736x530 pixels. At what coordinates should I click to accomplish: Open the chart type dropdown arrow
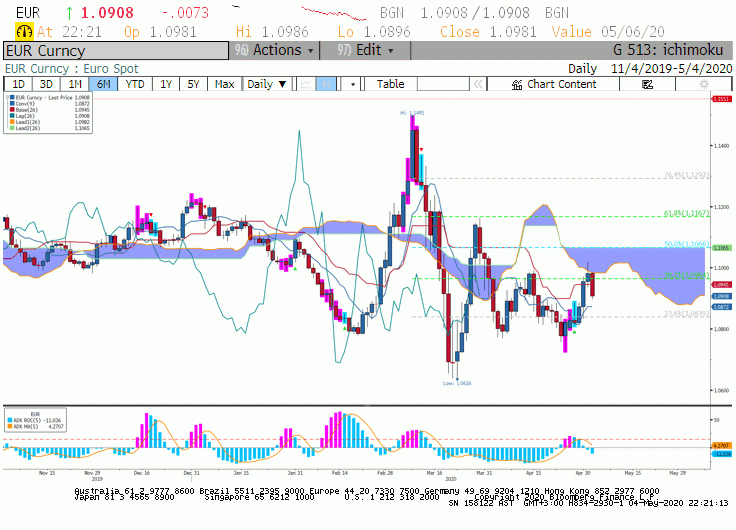pyautogui.click(x=353, y=84)
